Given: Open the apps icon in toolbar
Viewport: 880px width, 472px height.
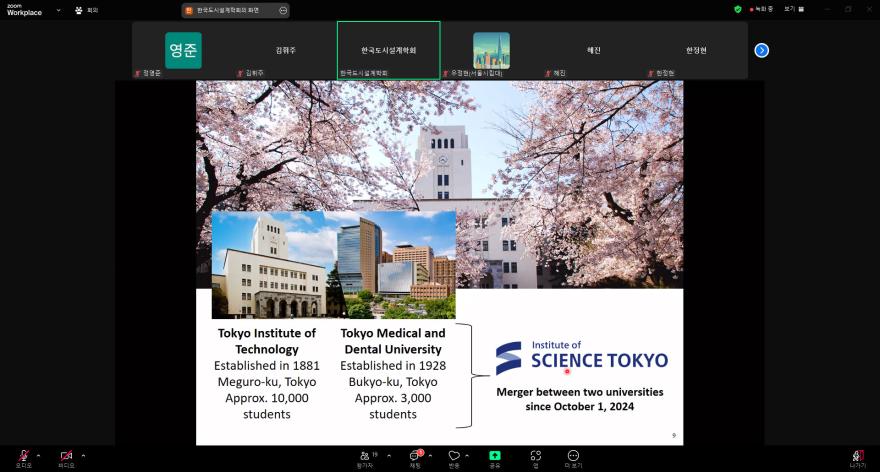Looking at the screenshot, I should pos(536,456).
